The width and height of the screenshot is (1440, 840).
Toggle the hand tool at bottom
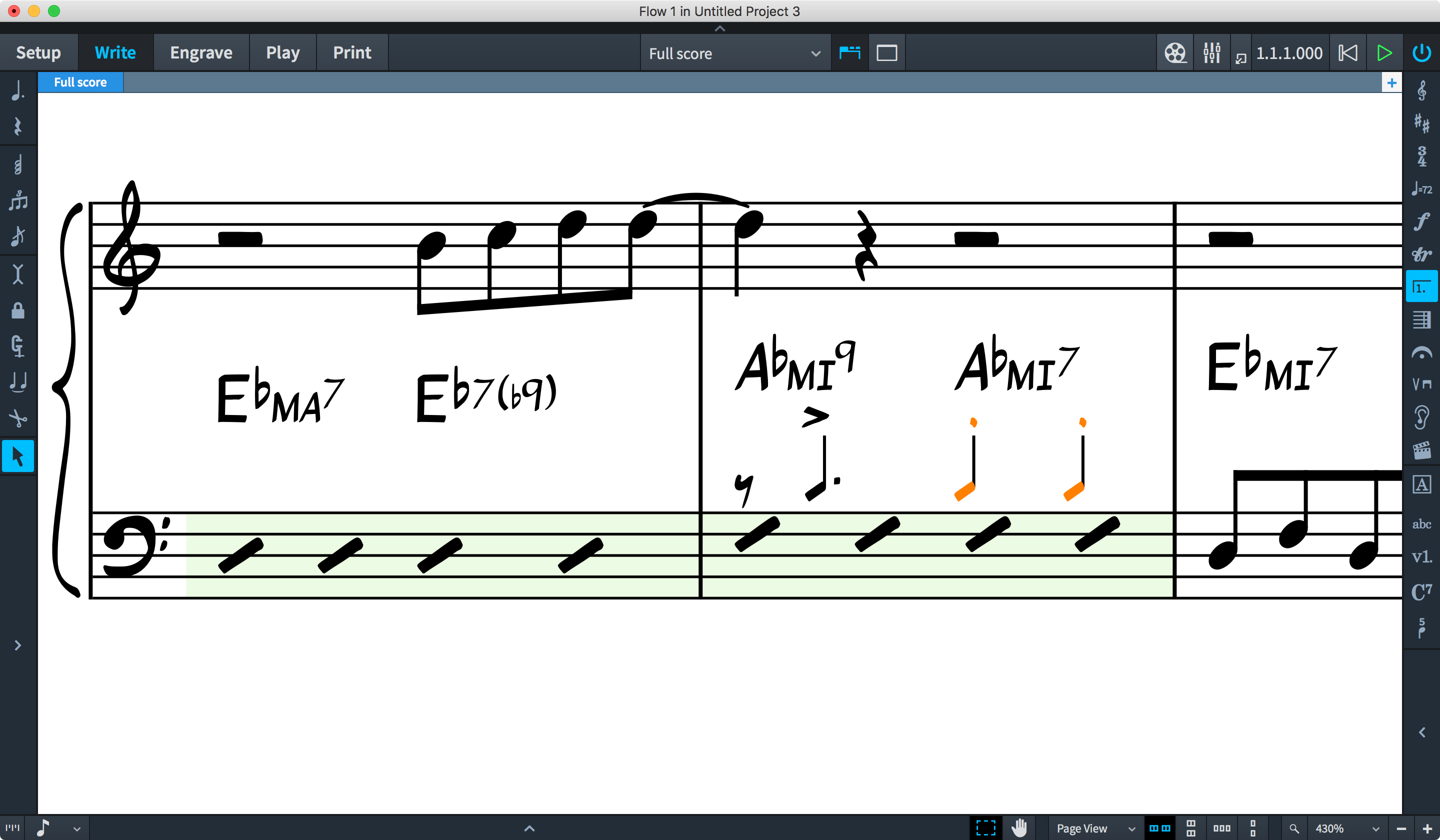[1019, 827]
